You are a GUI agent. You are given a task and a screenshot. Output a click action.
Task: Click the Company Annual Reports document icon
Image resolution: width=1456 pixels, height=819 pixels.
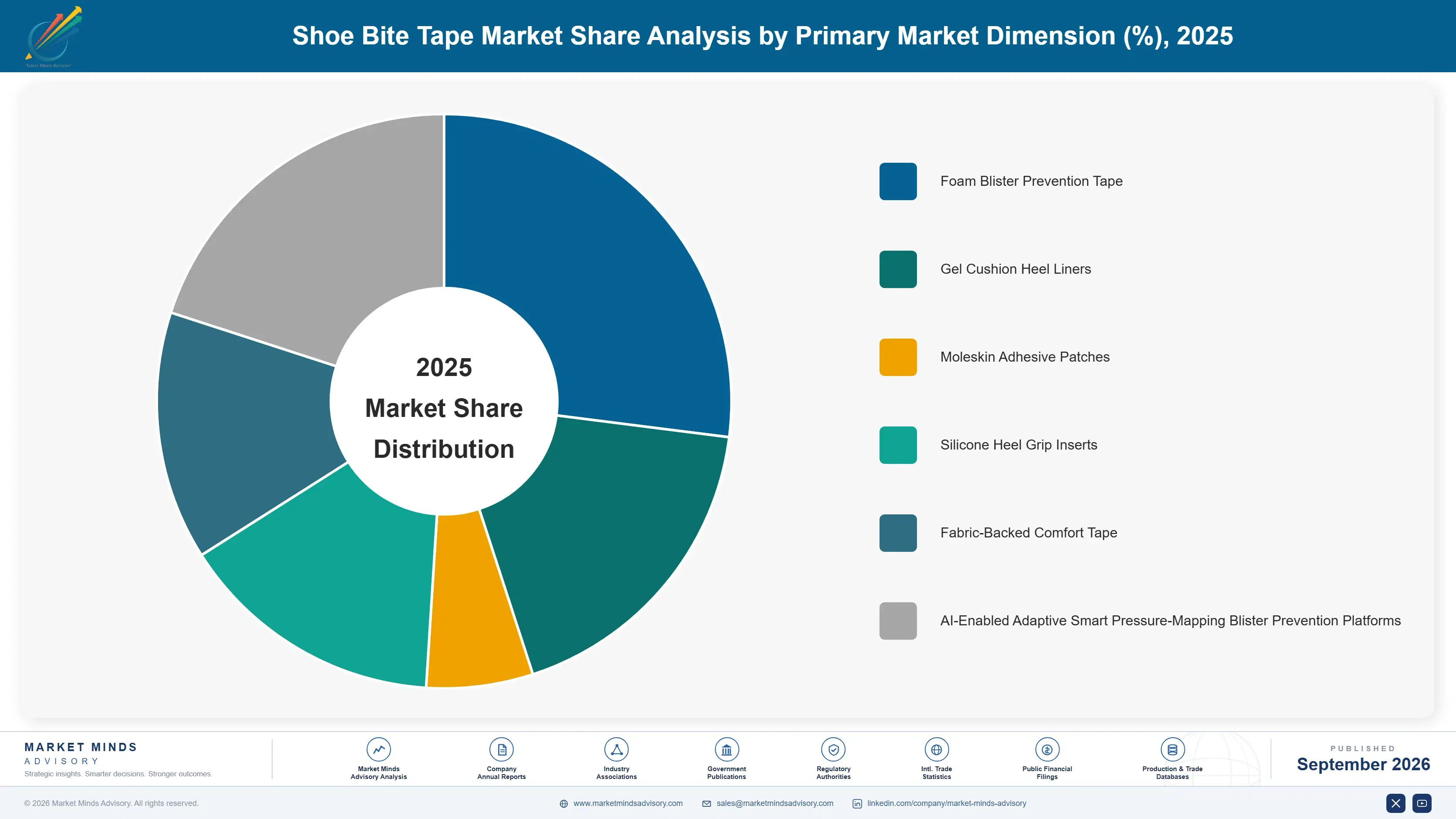[x=501, y=749]
